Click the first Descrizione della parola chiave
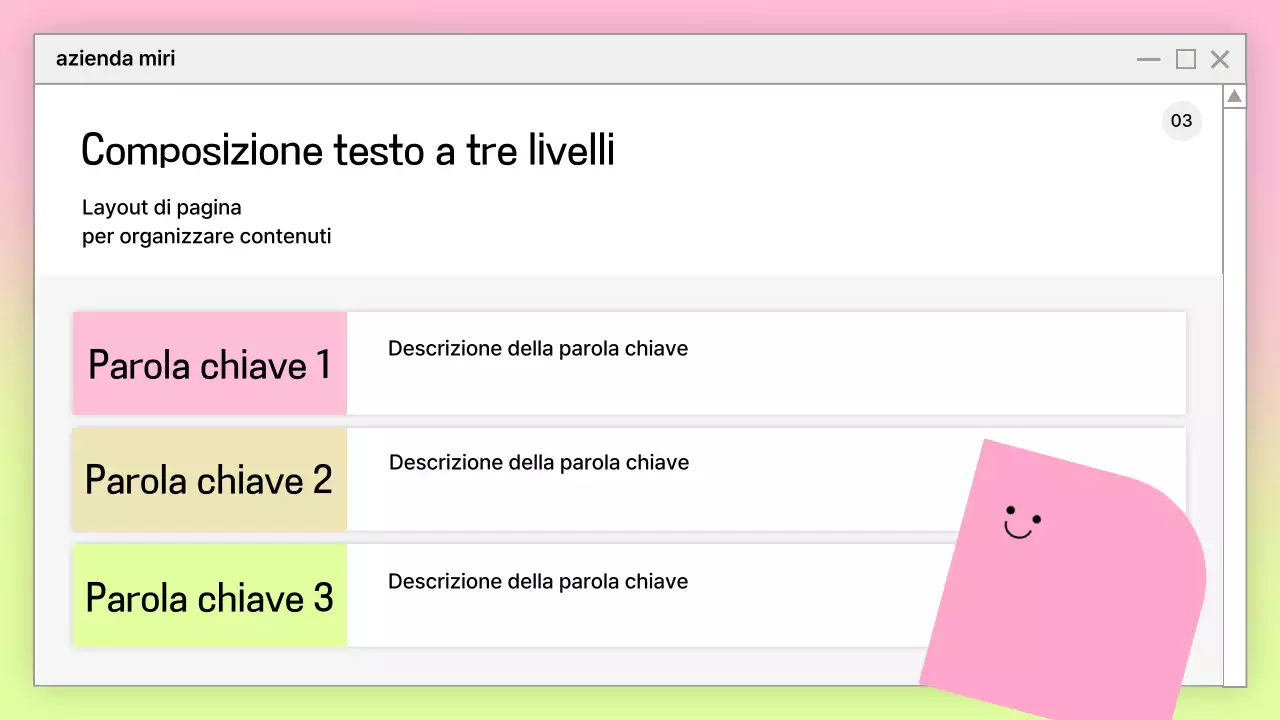This screenshot has width=1280, height=720. coord(538,349)
